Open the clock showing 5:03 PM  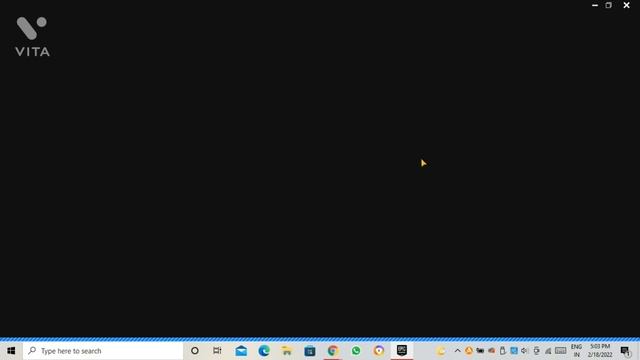coord(600,351)
